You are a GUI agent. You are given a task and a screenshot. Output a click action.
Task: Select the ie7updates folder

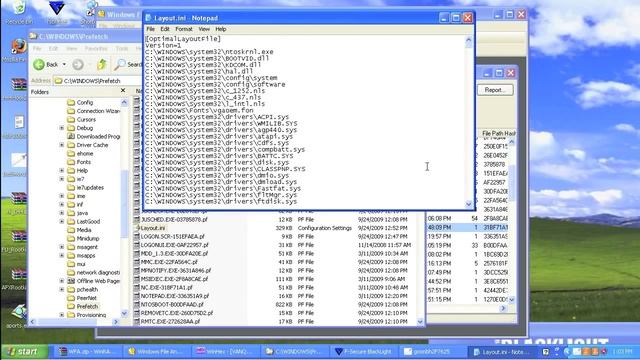90,188
